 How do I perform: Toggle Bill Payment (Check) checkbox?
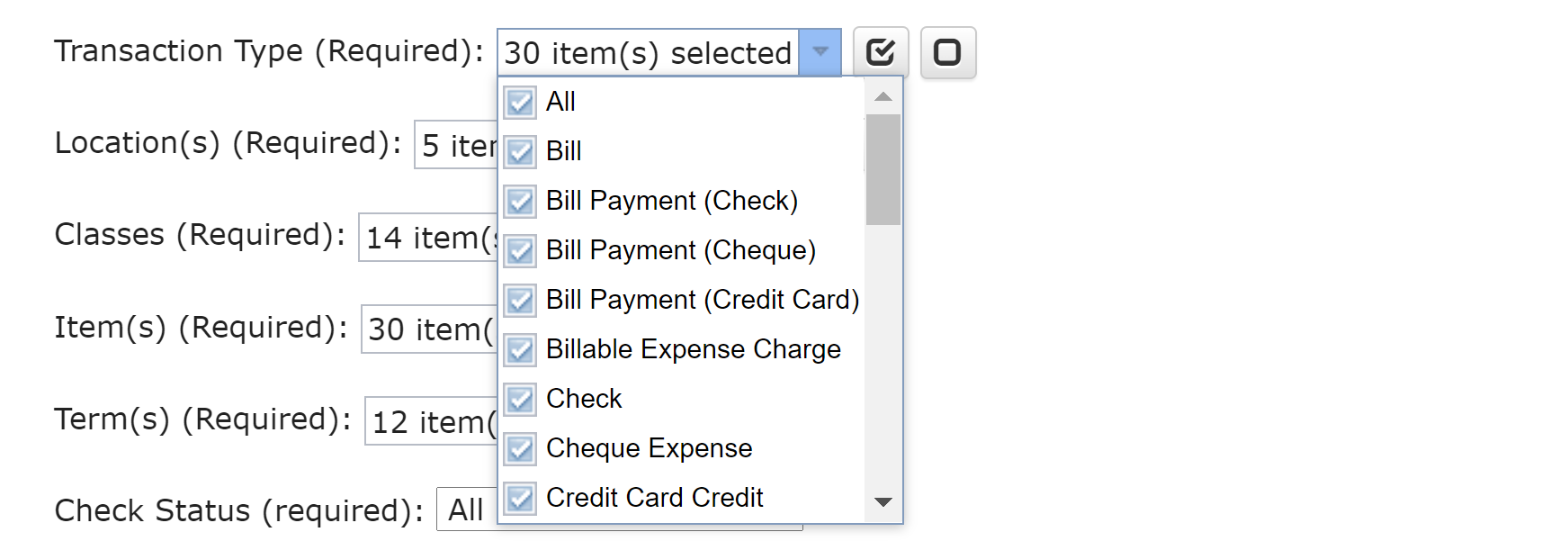point(520,202)
